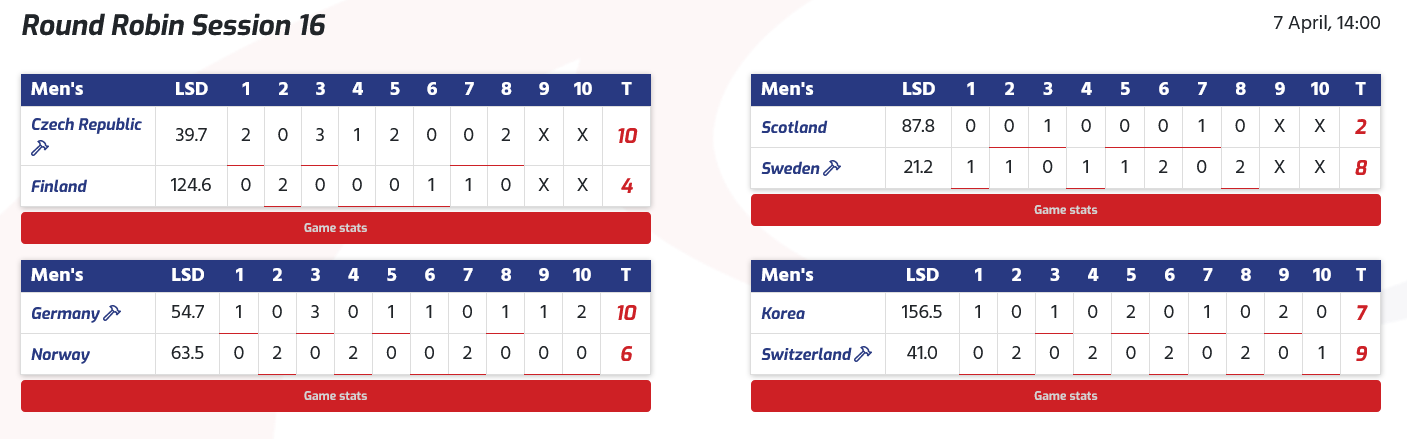Go to the Germany team page
The height and width of the screenshot is (439, 1407).
[x=65, y=313]
